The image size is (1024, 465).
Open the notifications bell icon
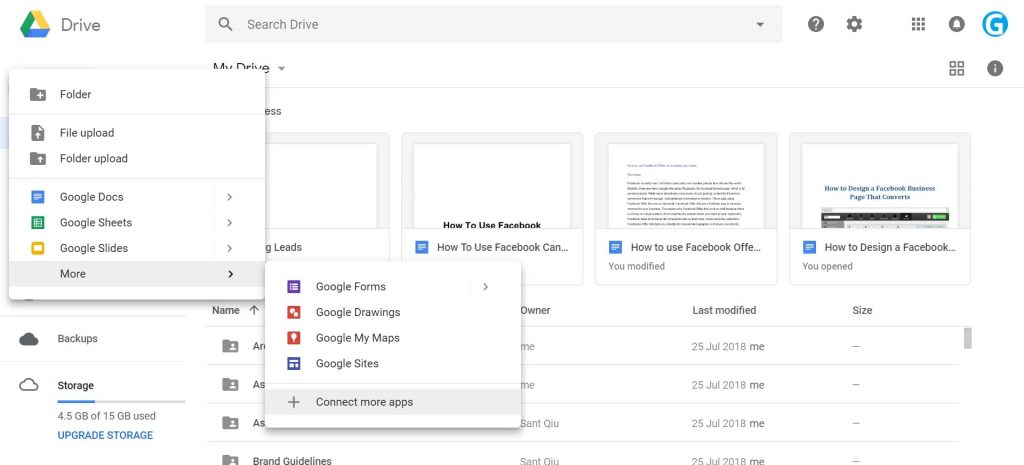pos(956,24)
